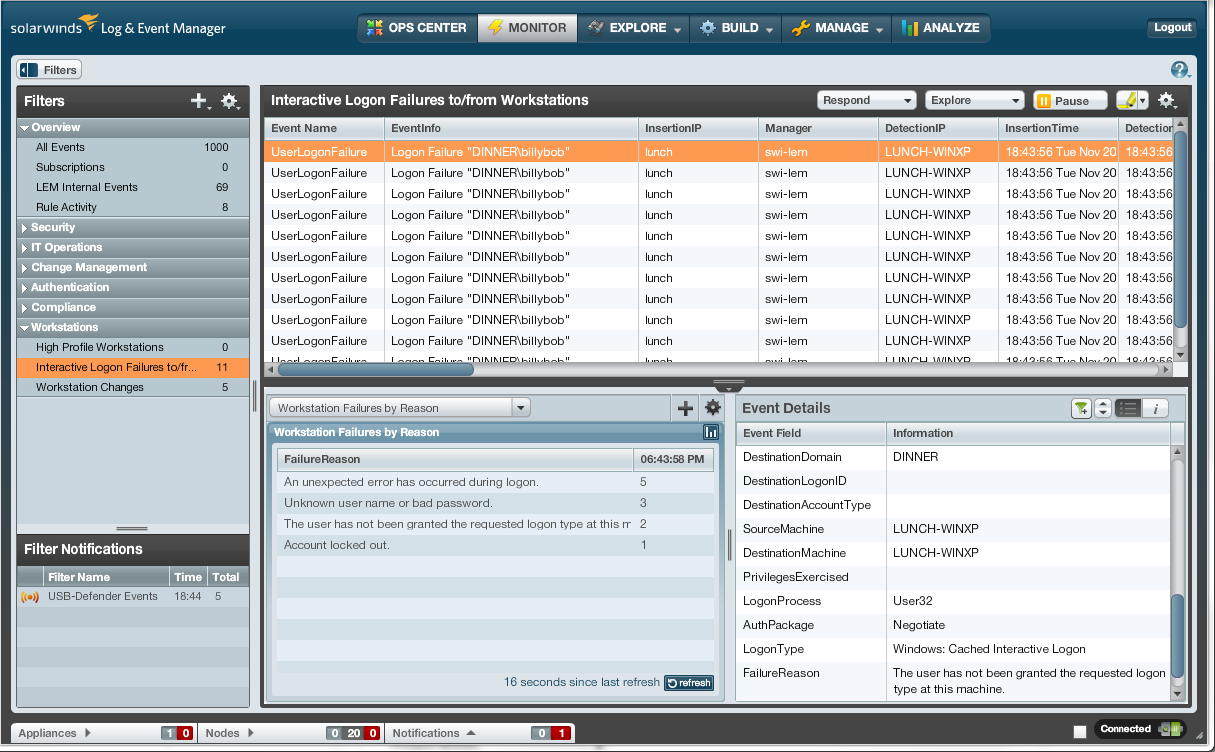1215x752 pixels.
Task: Select the High Profile Workstations filter
Action: click(133, 347)
